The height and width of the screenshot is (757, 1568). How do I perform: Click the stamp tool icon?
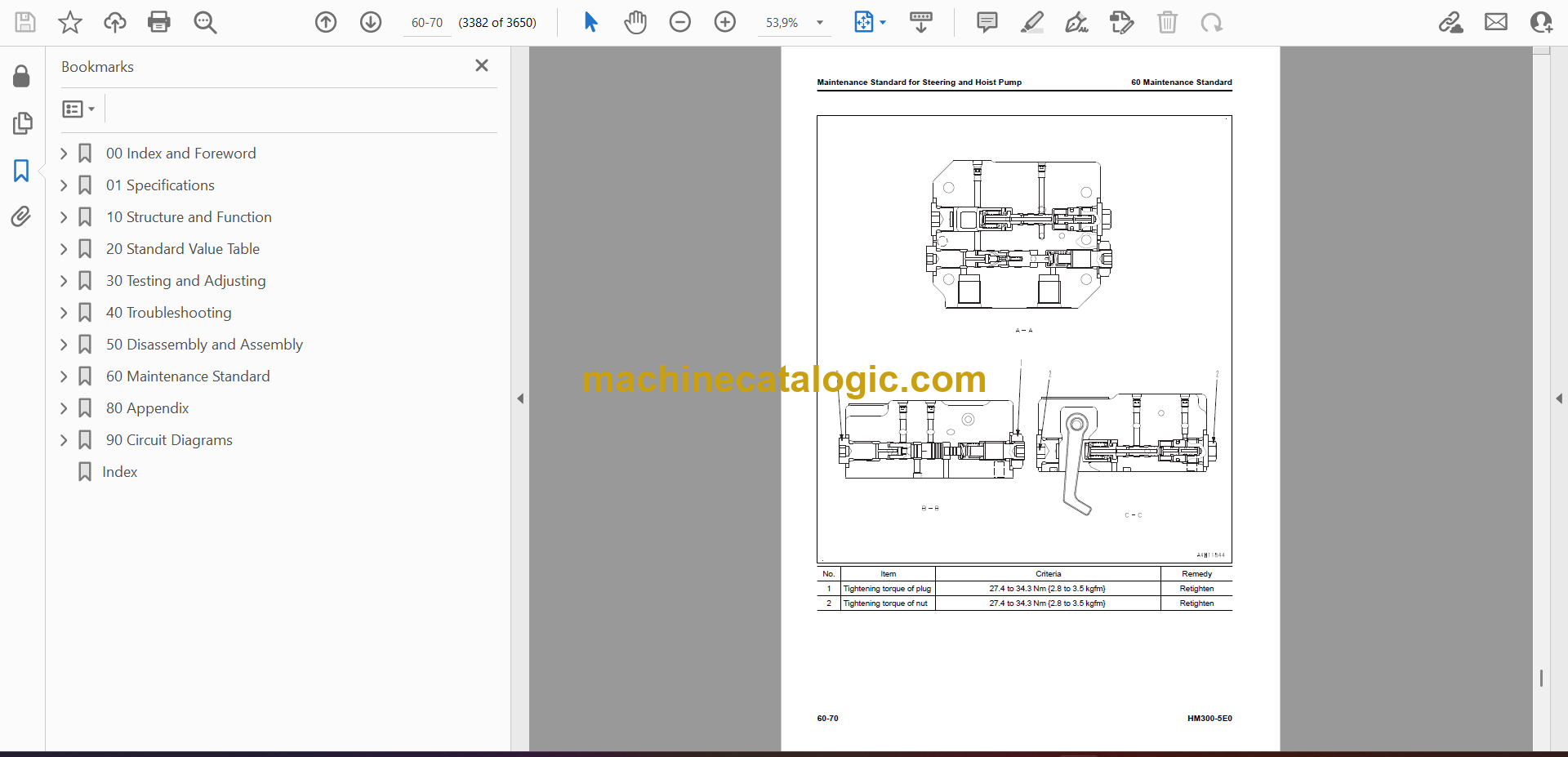1122,22
